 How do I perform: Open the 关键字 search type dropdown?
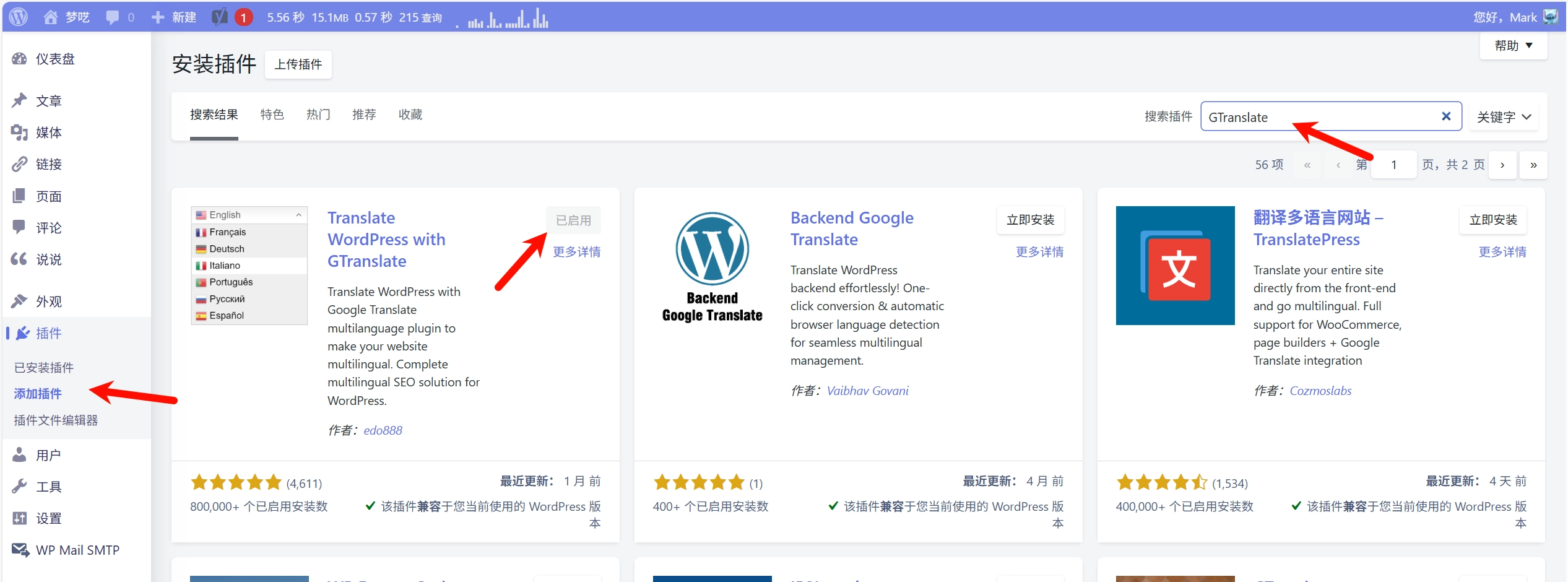pos(1504,117)
